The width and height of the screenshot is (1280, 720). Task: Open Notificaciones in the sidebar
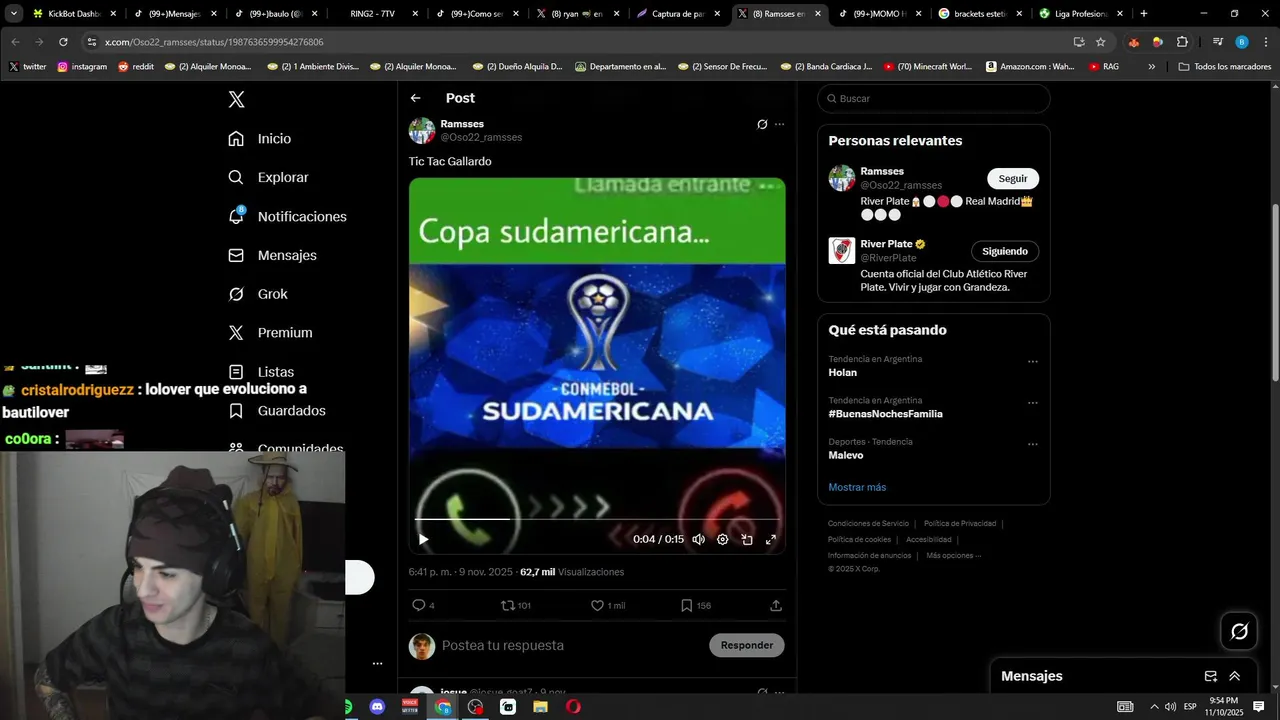click(287, 216)
